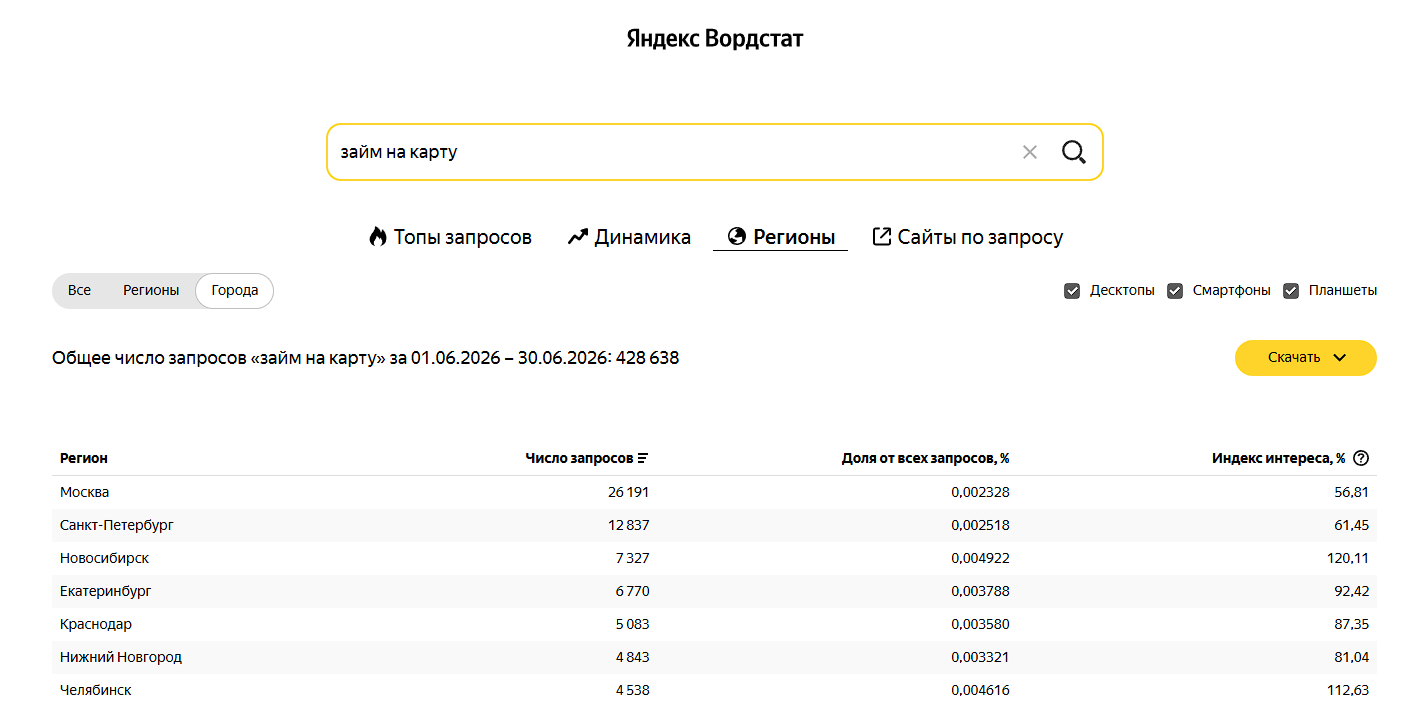
Task: Select the Города filter segment
Action: click(235, 290)
